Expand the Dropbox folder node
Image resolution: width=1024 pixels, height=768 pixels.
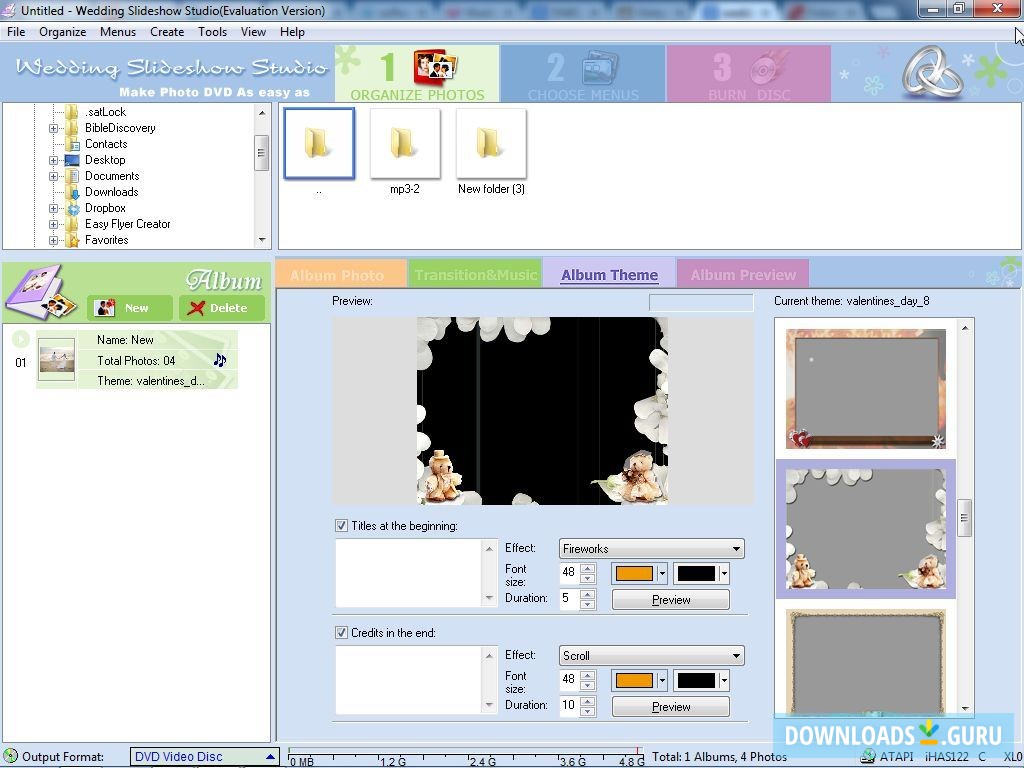coord(54,208)
